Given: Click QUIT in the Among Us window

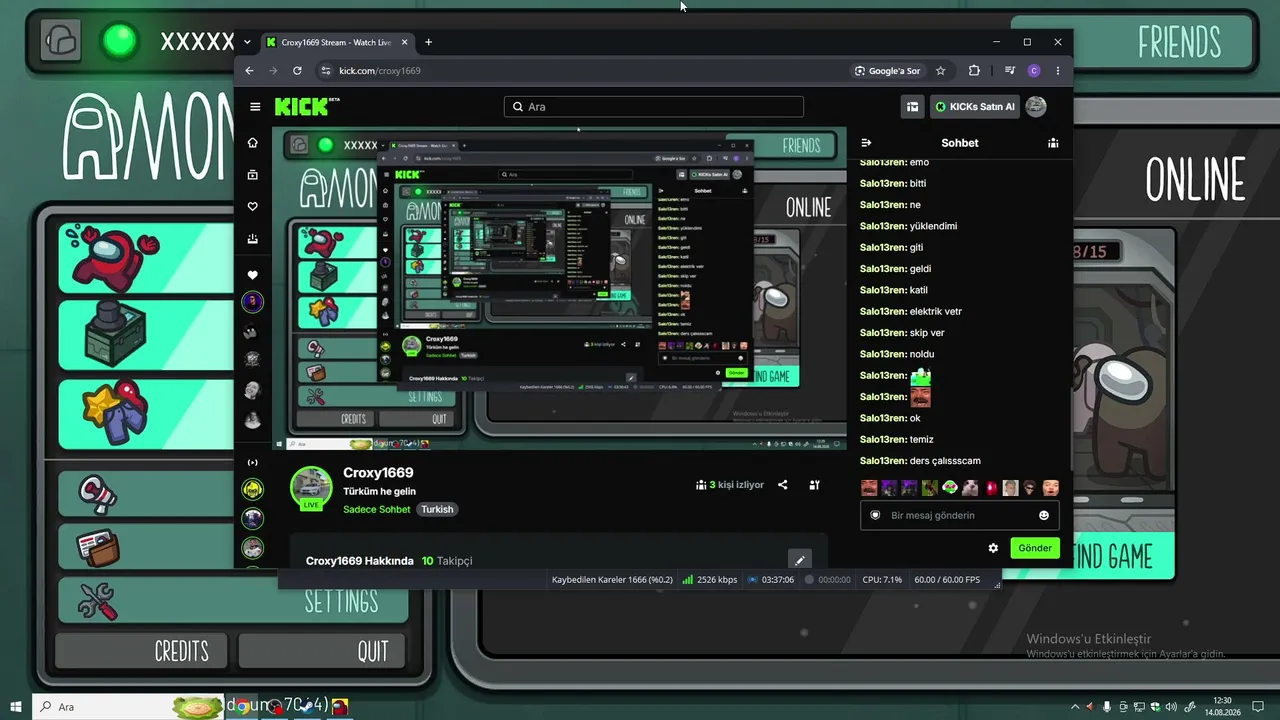Looking at the screenshot, I should [322, 651].
